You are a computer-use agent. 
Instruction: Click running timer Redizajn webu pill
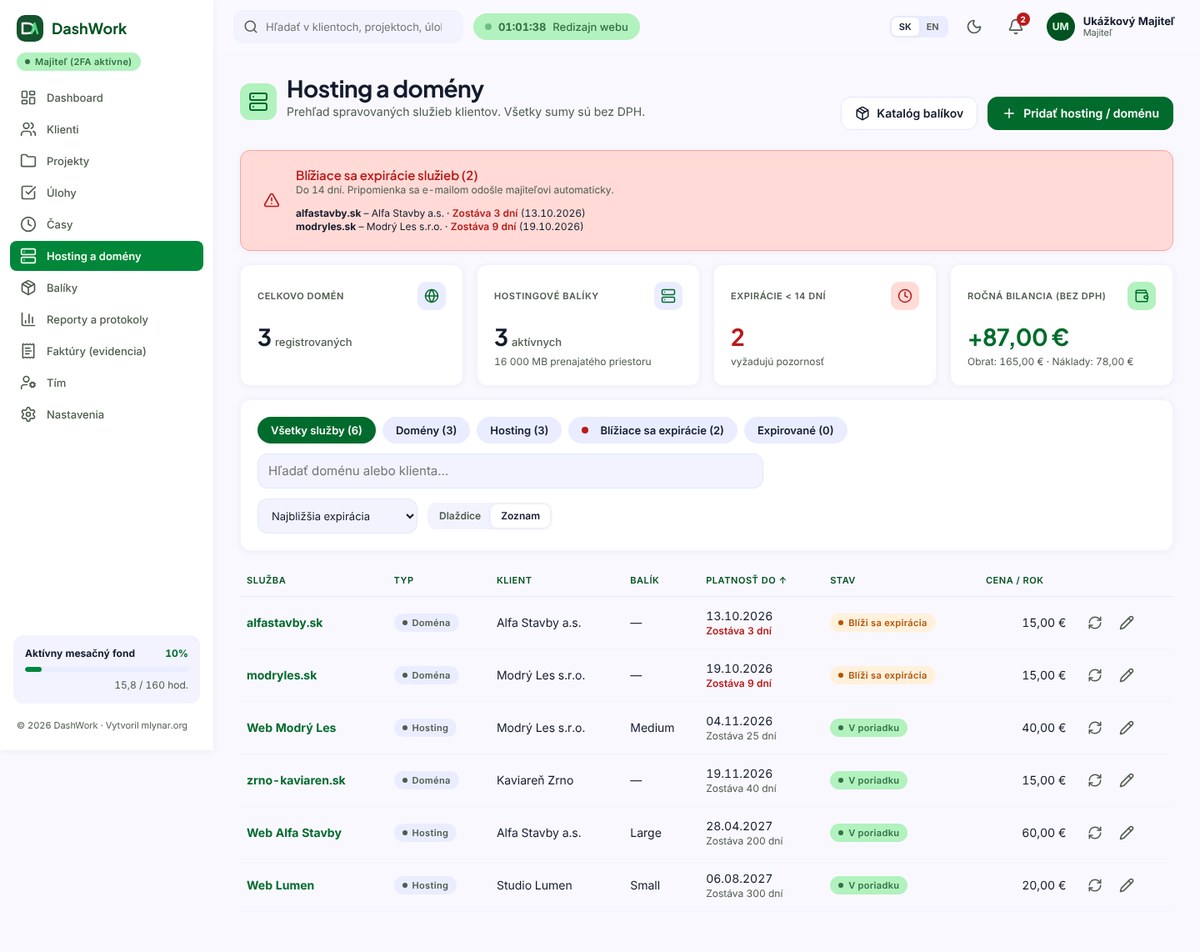(556, 27)
